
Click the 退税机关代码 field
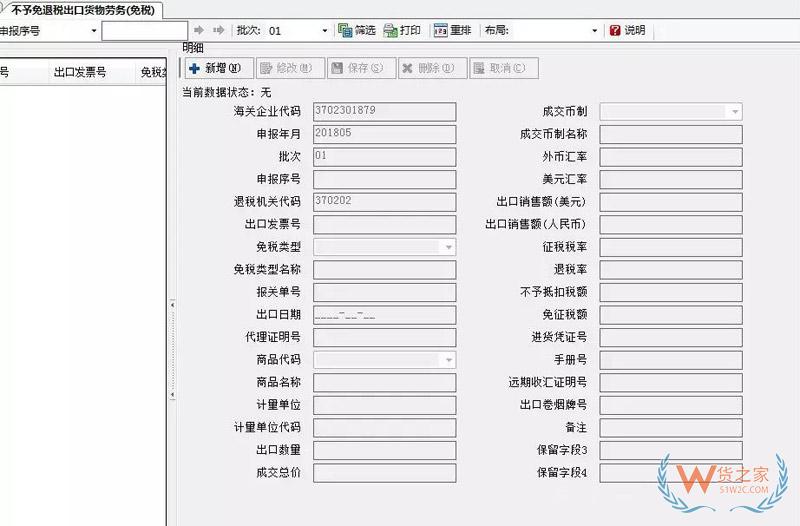[x=385, y=202]
